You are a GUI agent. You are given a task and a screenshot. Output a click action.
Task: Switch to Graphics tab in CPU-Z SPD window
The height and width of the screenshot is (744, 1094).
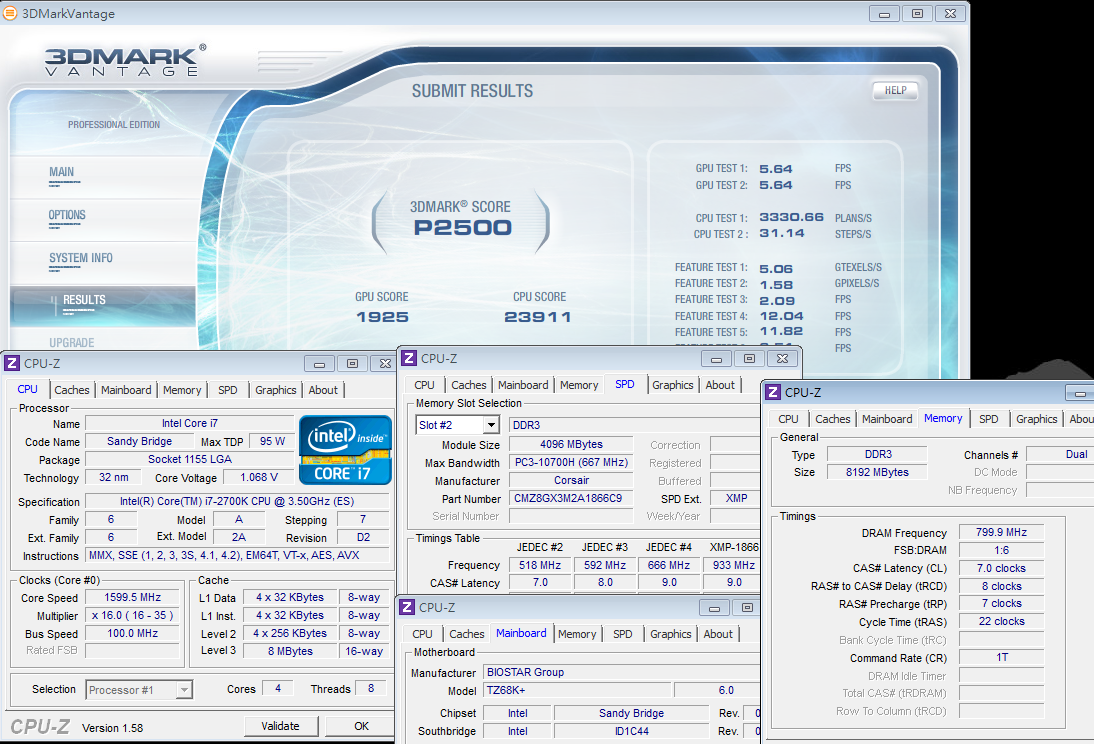(x=673, y=385)
